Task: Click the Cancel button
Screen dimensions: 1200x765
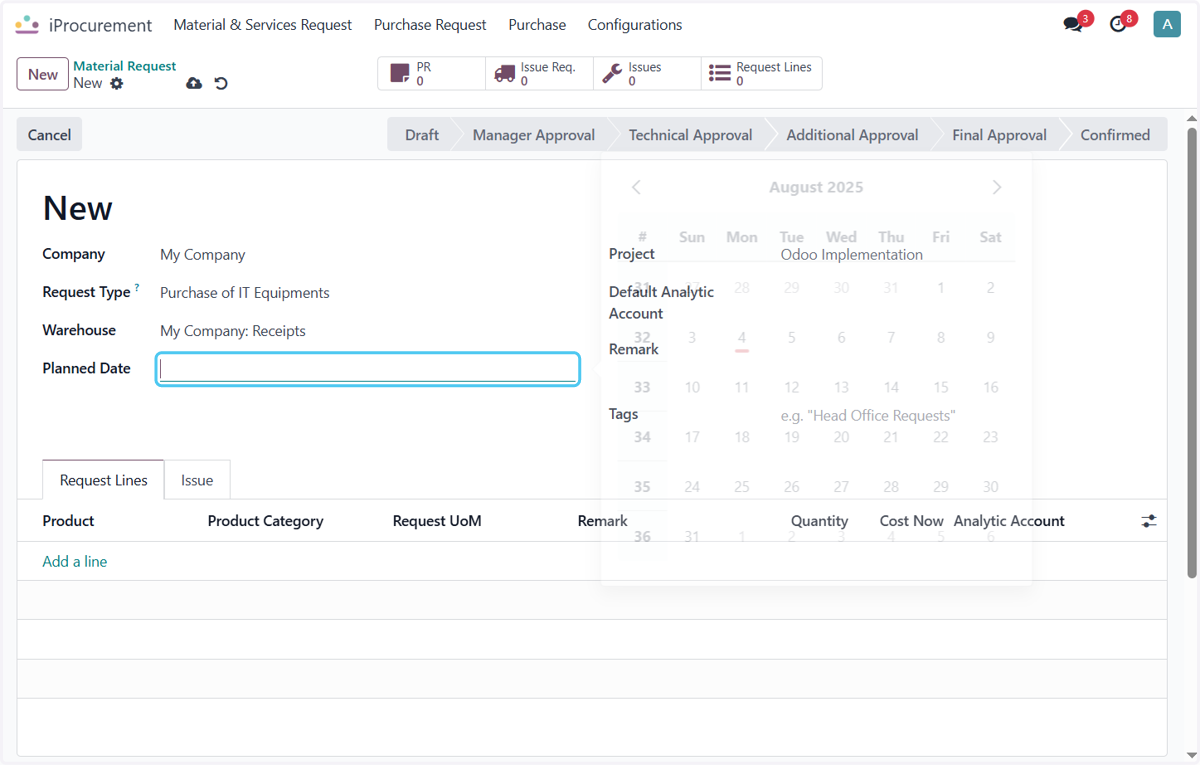Action: 49,135
